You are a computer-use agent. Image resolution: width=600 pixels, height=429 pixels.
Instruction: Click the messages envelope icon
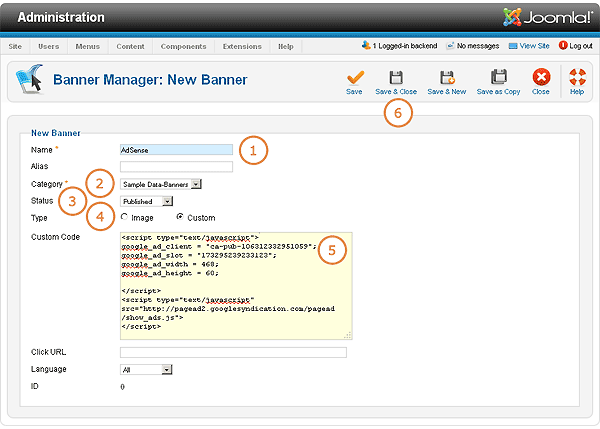[450, 46]
